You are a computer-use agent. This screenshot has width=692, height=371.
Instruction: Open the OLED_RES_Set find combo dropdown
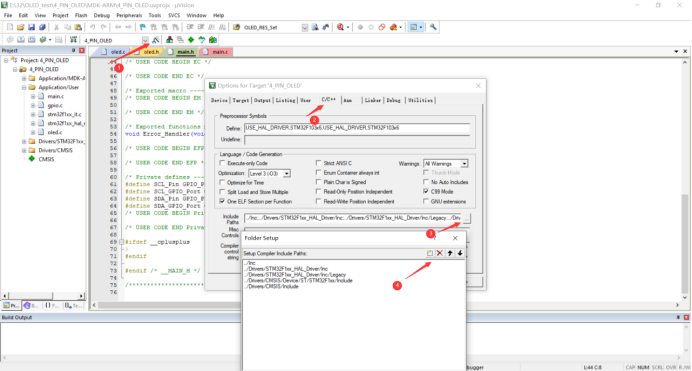pos(305,27)
